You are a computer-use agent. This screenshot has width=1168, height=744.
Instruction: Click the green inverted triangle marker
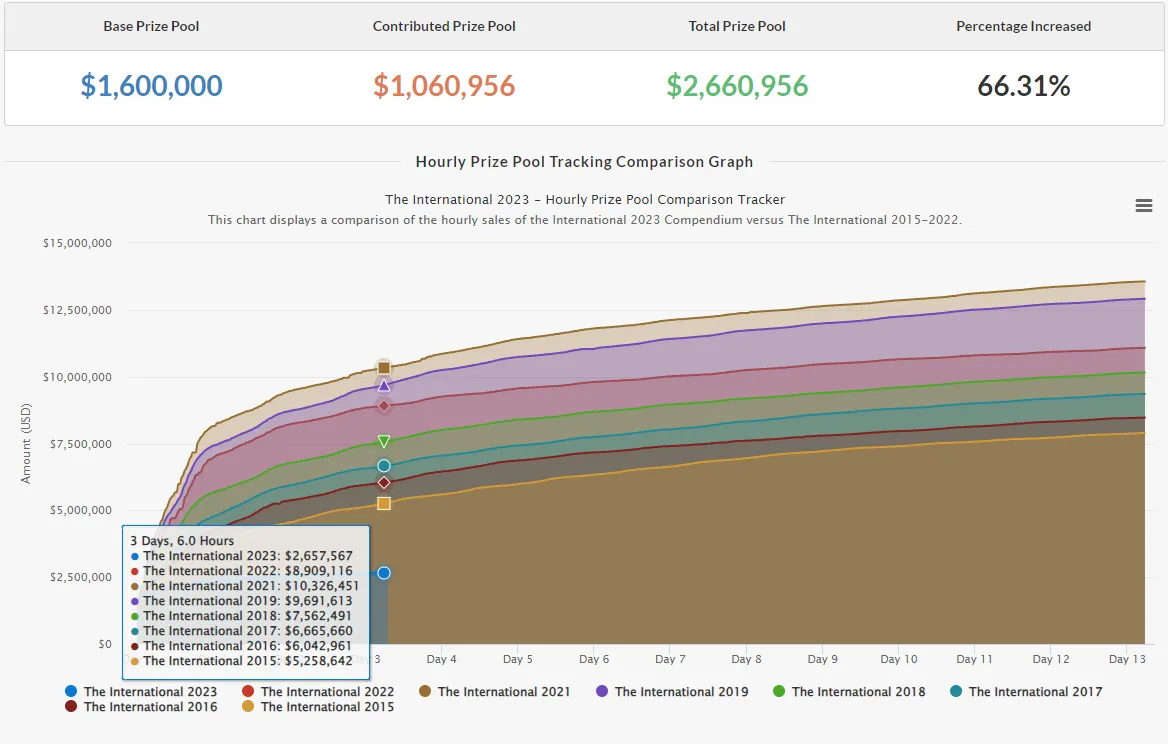pos(384,442)
